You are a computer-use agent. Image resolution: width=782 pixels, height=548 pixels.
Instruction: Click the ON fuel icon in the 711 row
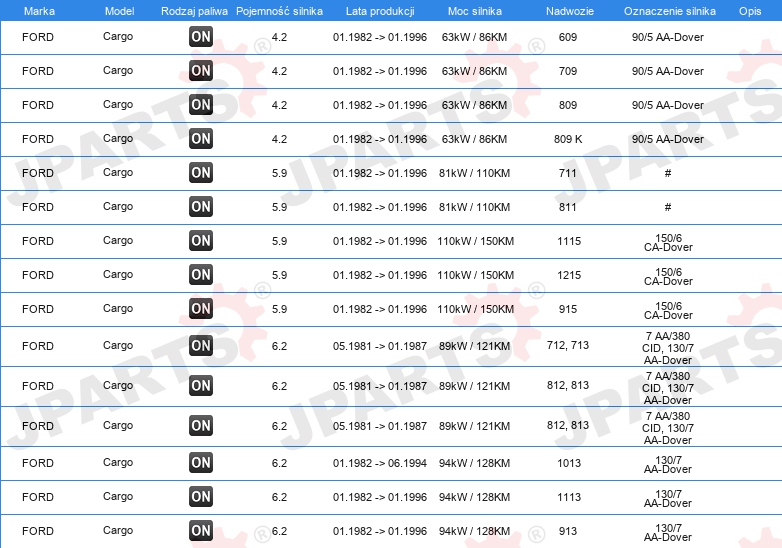pyautogui.click(x=201, y=173)
